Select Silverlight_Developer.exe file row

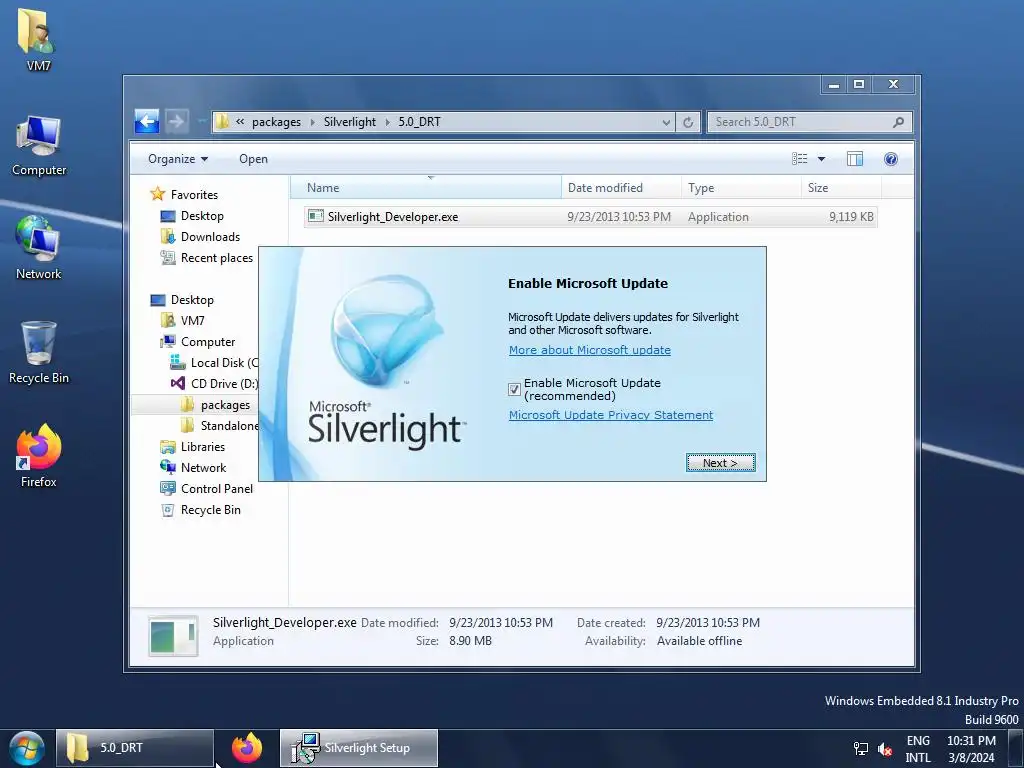click(590, 217)
